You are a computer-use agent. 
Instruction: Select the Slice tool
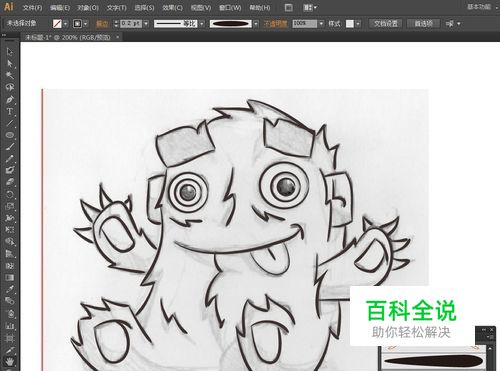[x=10, y=350]
